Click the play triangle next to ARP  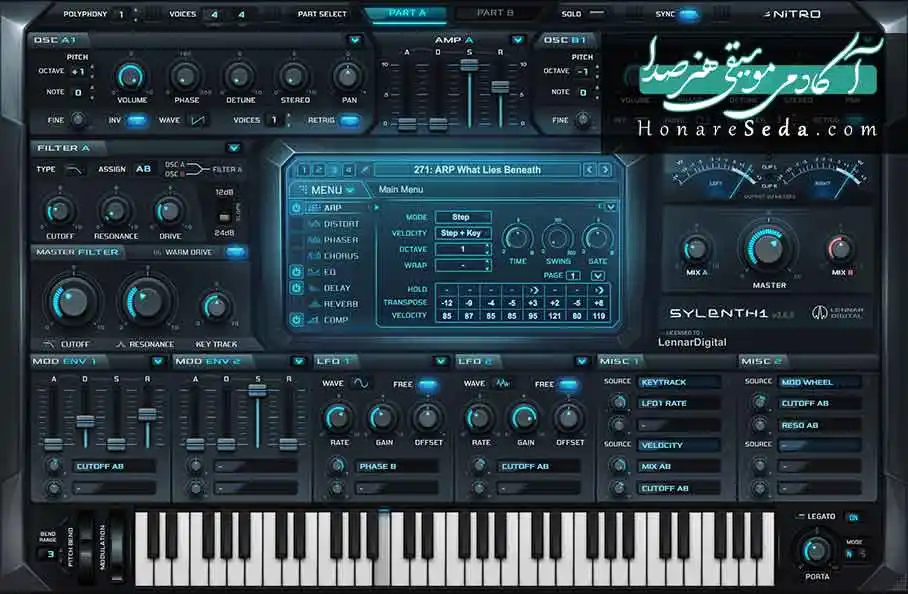(377, 207)
